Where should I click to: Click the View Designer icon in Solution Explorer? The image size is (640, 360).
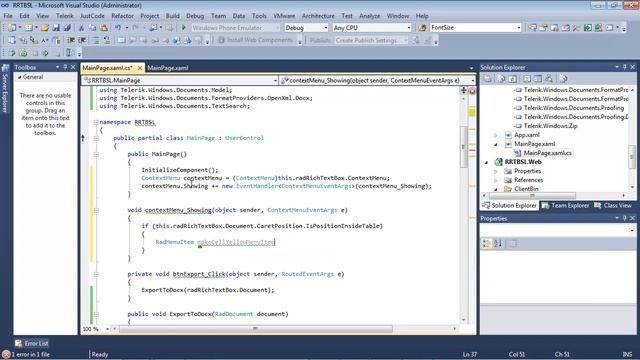pyautogui.click(x=538, y=79)
